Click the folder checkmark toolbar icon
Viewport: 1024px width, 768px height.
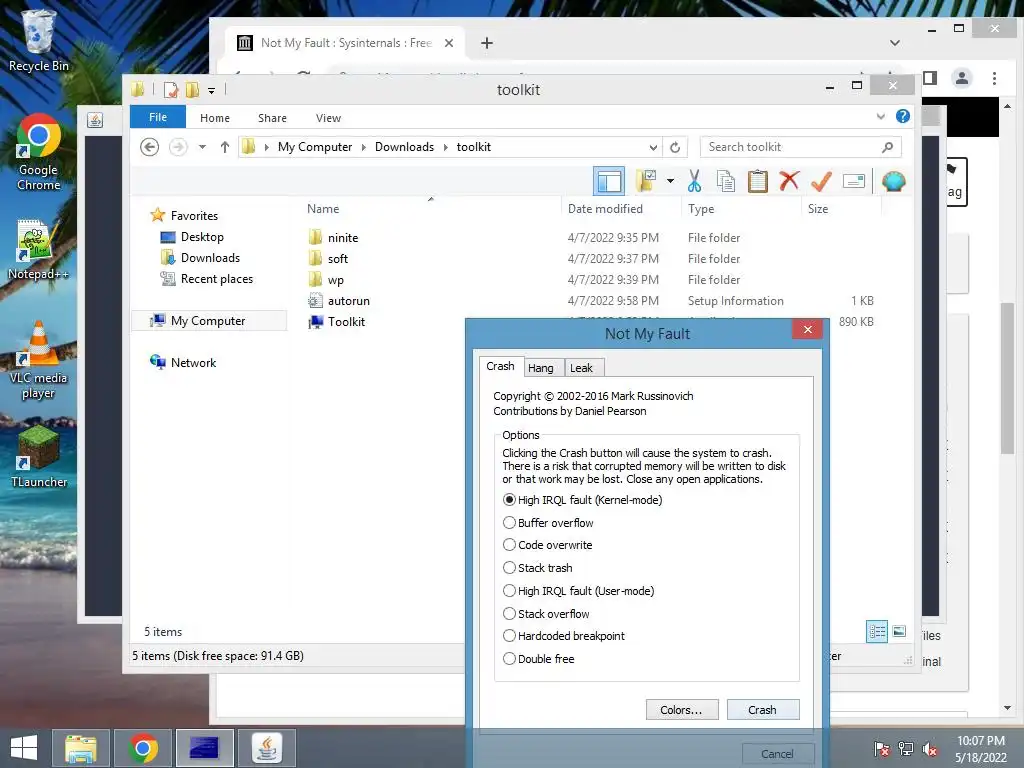click(x=647, y=181)
